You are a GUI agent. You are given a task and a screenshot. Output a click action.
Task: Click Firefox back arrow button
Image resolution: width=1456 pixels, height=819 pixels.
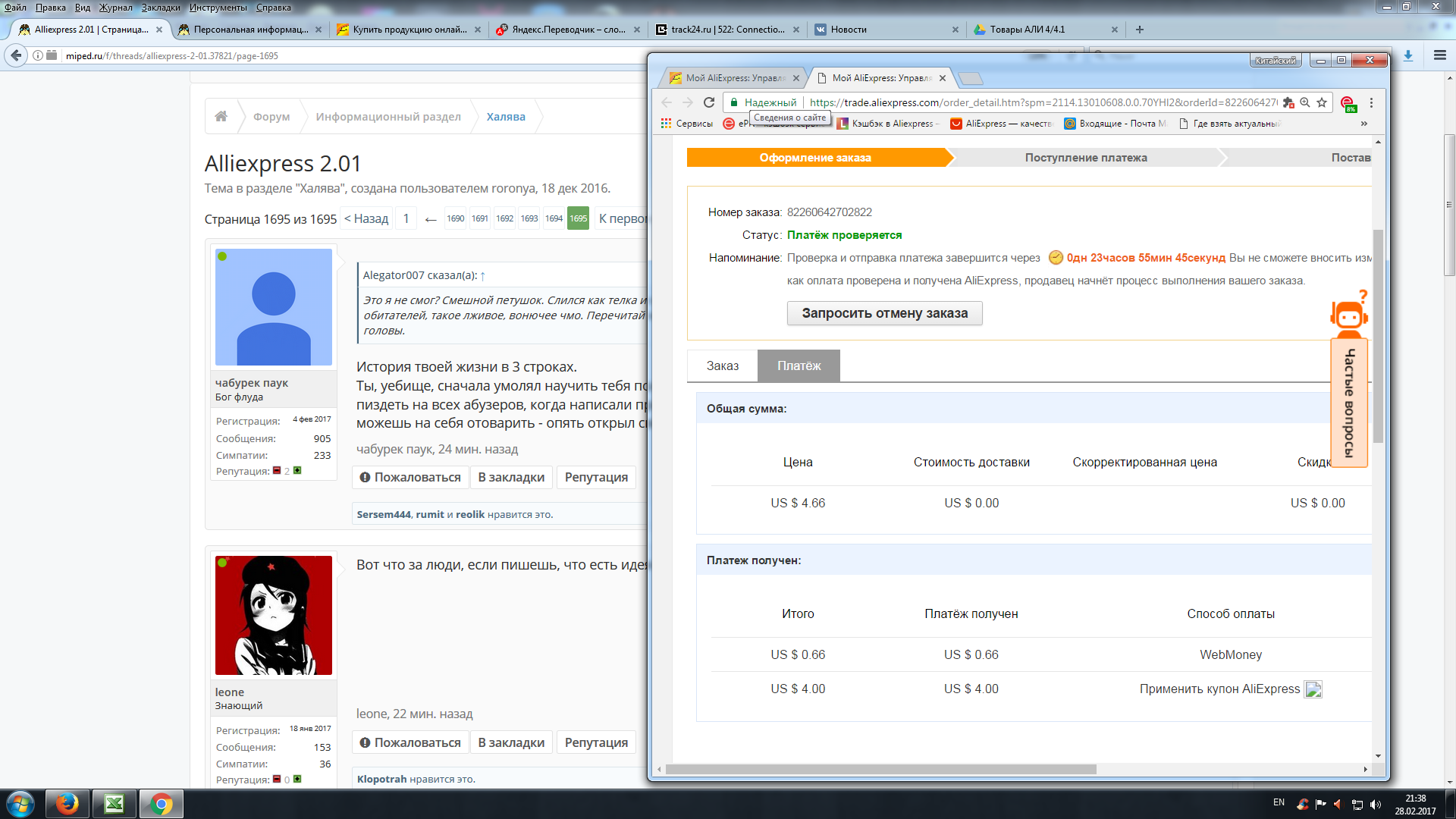pos(16,55)
